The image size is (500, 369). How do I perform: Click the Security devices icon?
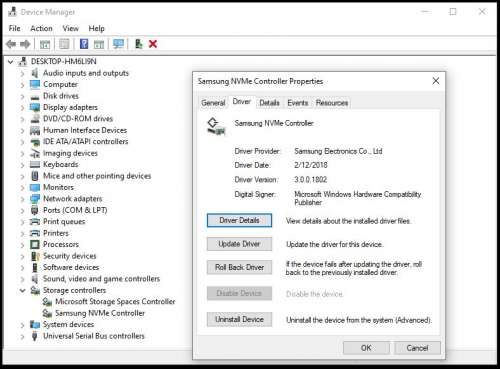pos(35,256)
